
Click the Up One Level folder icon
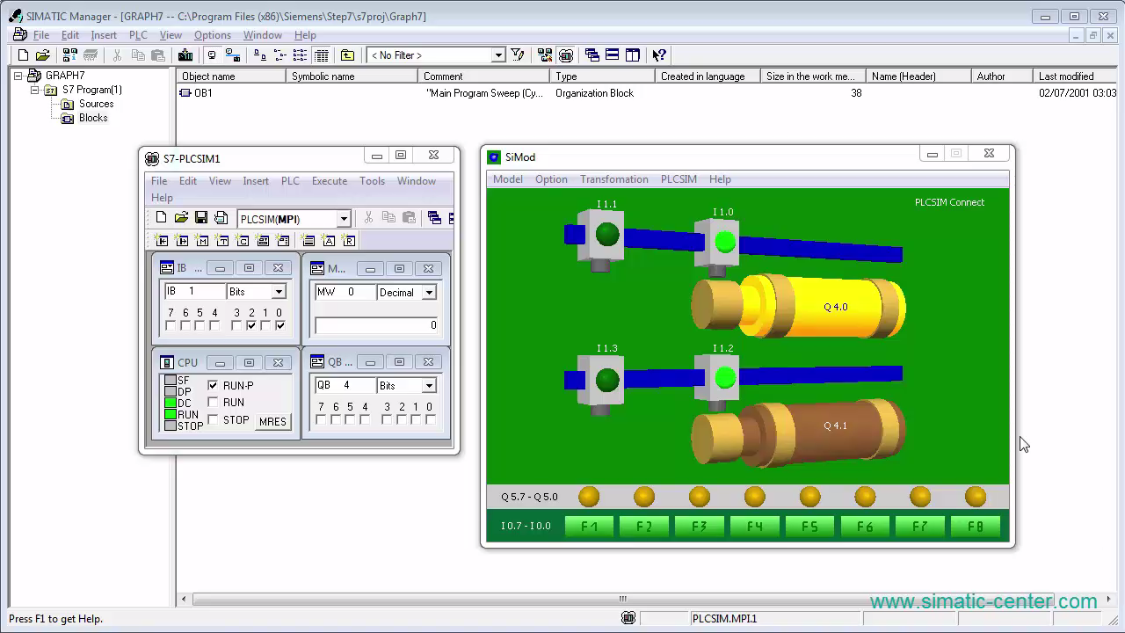coord(347,55)
